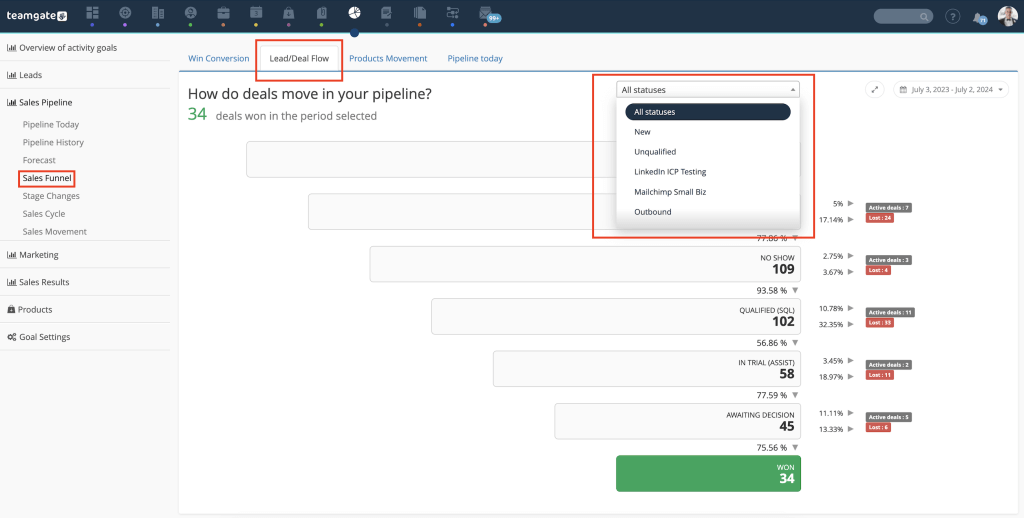Pick Mailchimp Small Biz status option
The height and width of the screenshot is (518, 1024).
670,192
